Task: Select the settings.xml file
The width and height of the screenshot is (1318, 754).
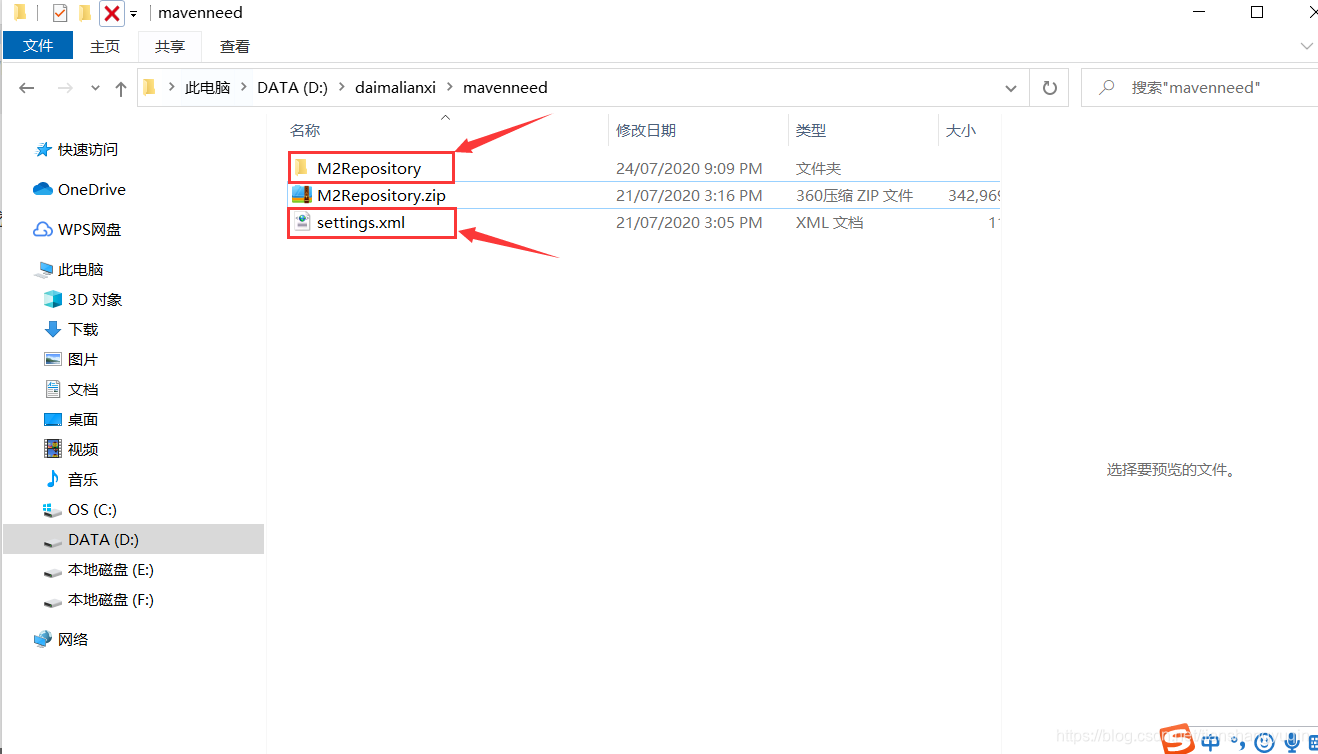Action: [x=361, y=222]
